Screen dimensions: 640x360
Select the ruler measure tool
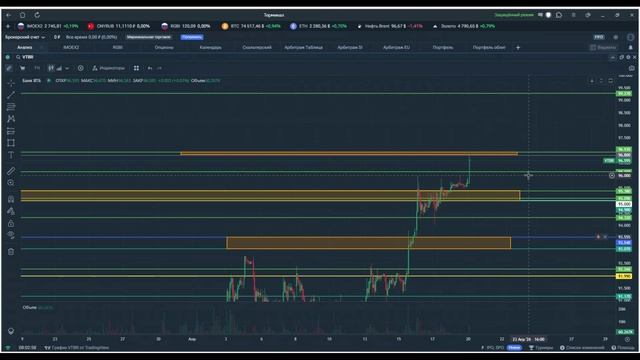coord(11,171)
